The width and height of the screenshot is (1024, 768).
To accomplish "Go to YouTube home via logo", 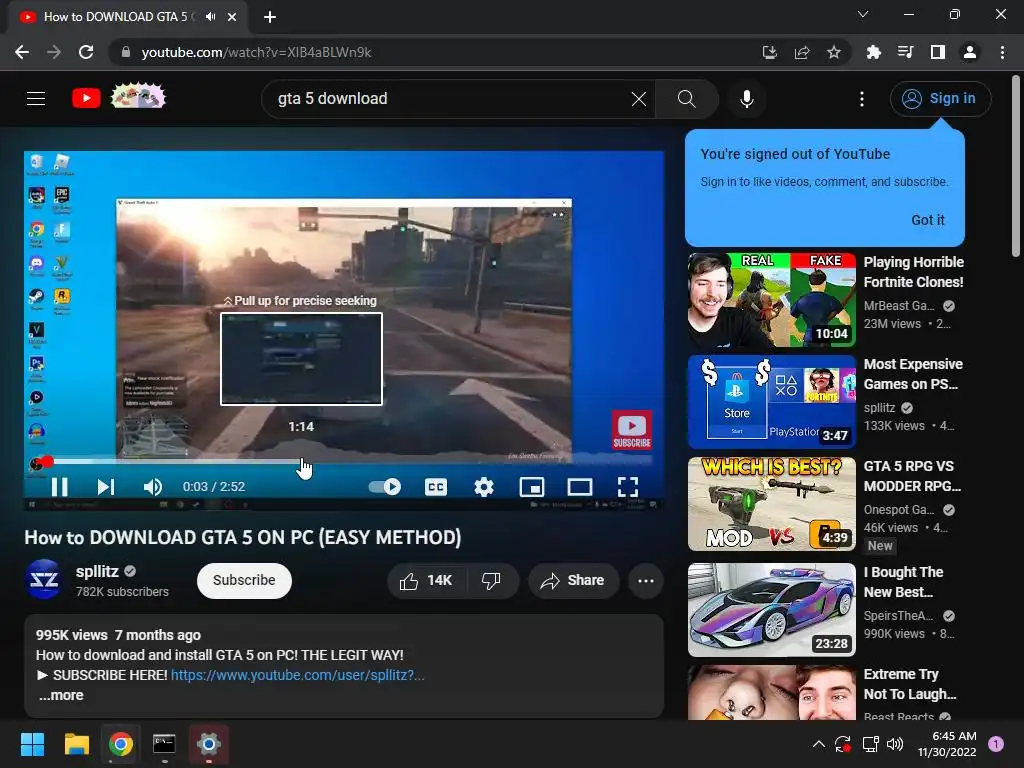I will coord(86,98).
